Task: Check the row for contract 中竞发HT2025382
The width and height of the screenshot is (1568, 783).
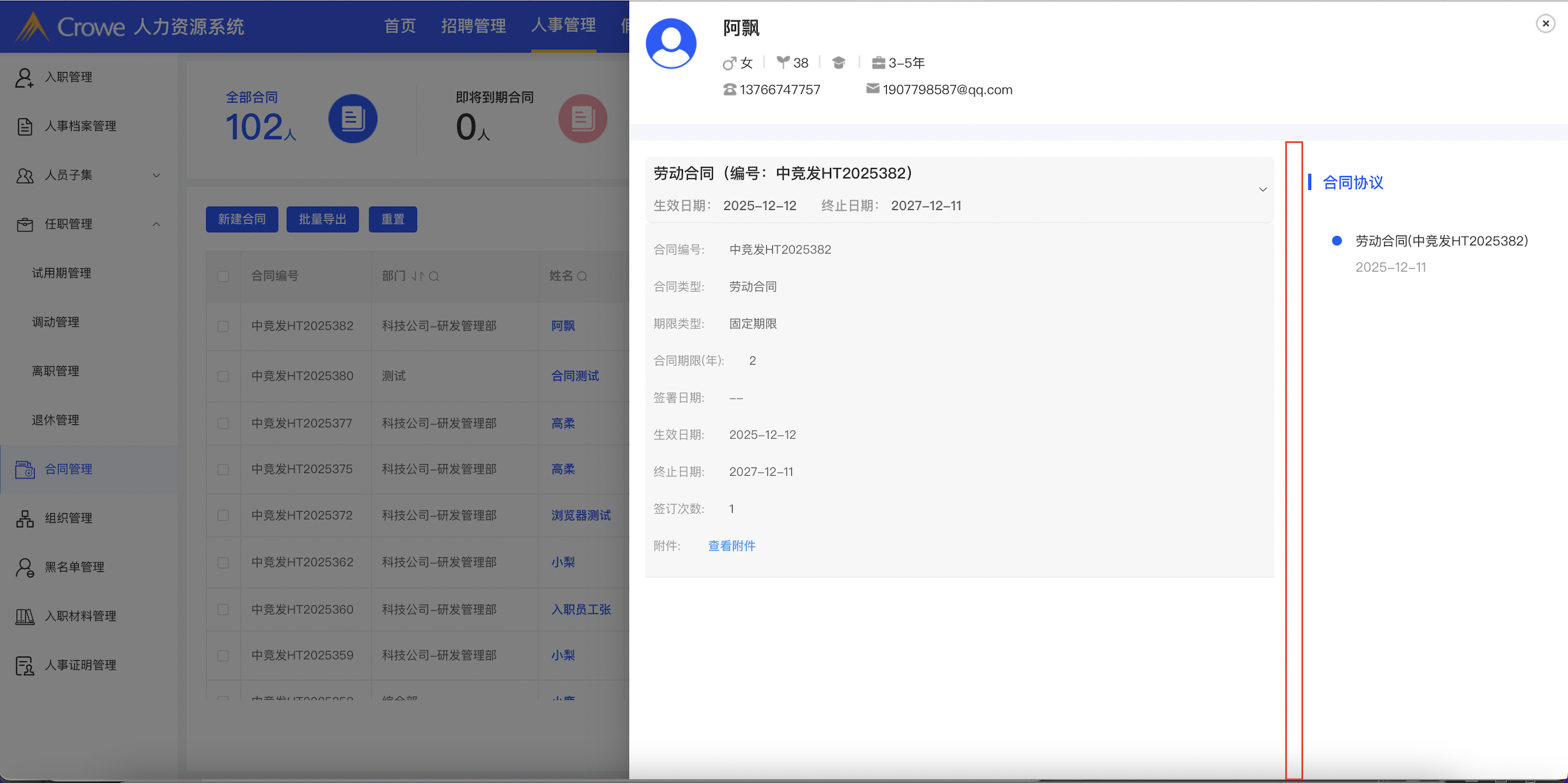Action: pyautogui.click(x=223, y=326)
